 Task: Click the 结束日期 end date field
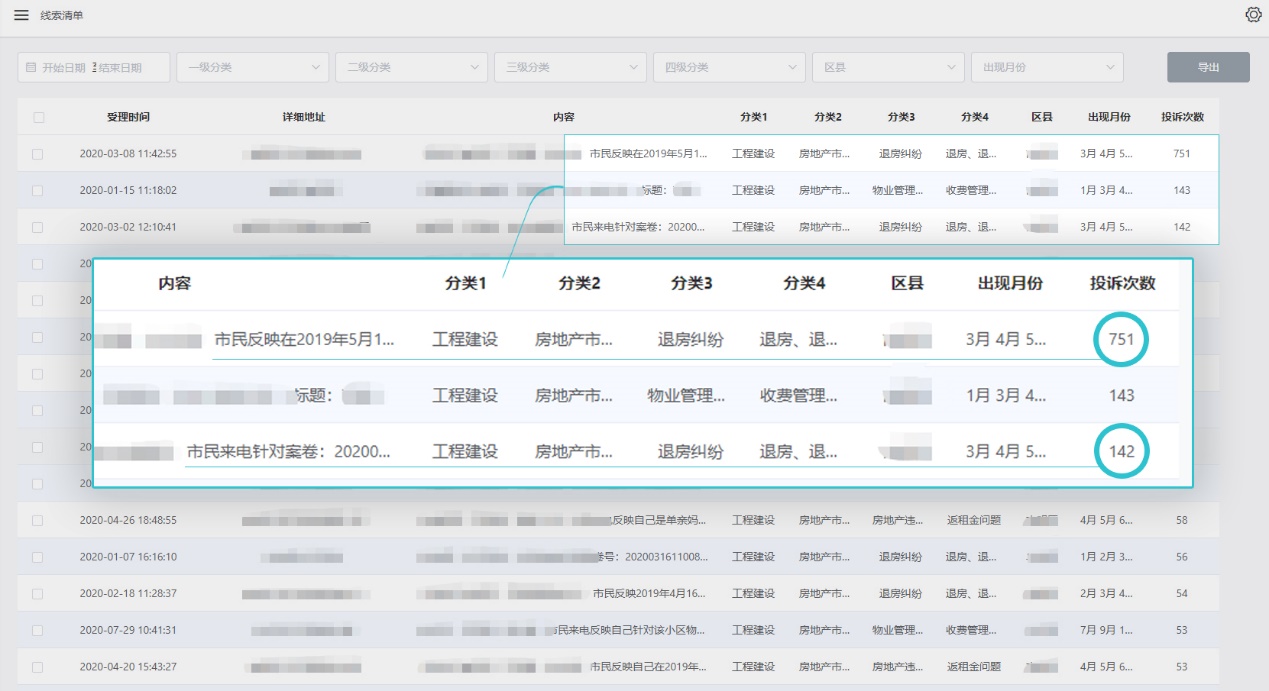tap(121, 67)
